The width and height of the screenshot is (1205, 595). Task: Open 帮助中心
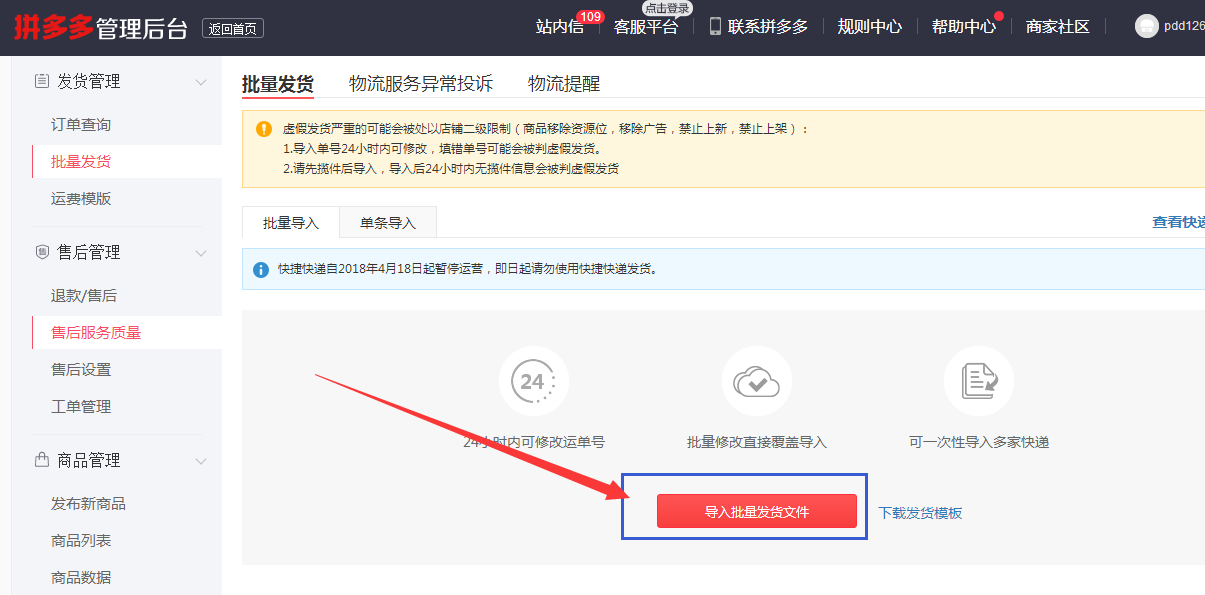964,27
